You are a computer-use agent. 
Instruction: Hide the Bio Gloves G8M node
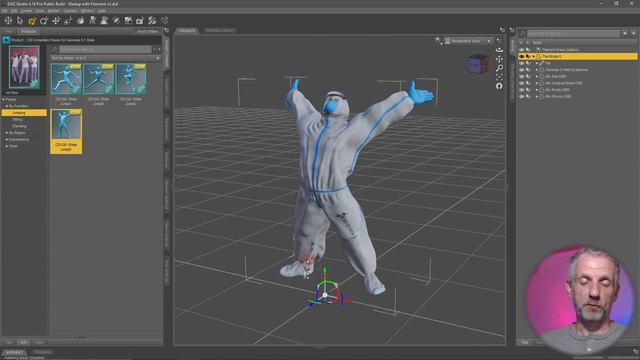click(x=521, y=96)
